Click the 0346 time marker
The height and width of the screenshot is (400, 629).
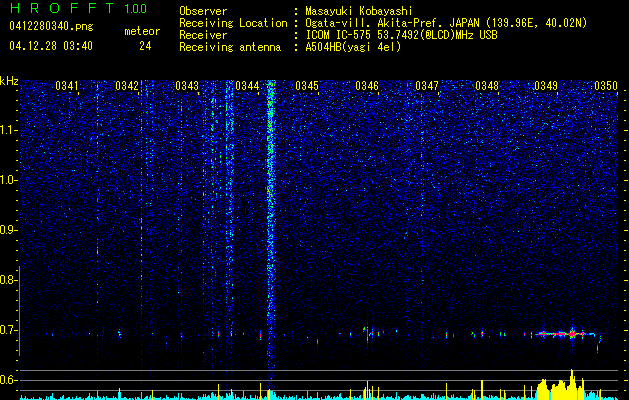[367, 85]
